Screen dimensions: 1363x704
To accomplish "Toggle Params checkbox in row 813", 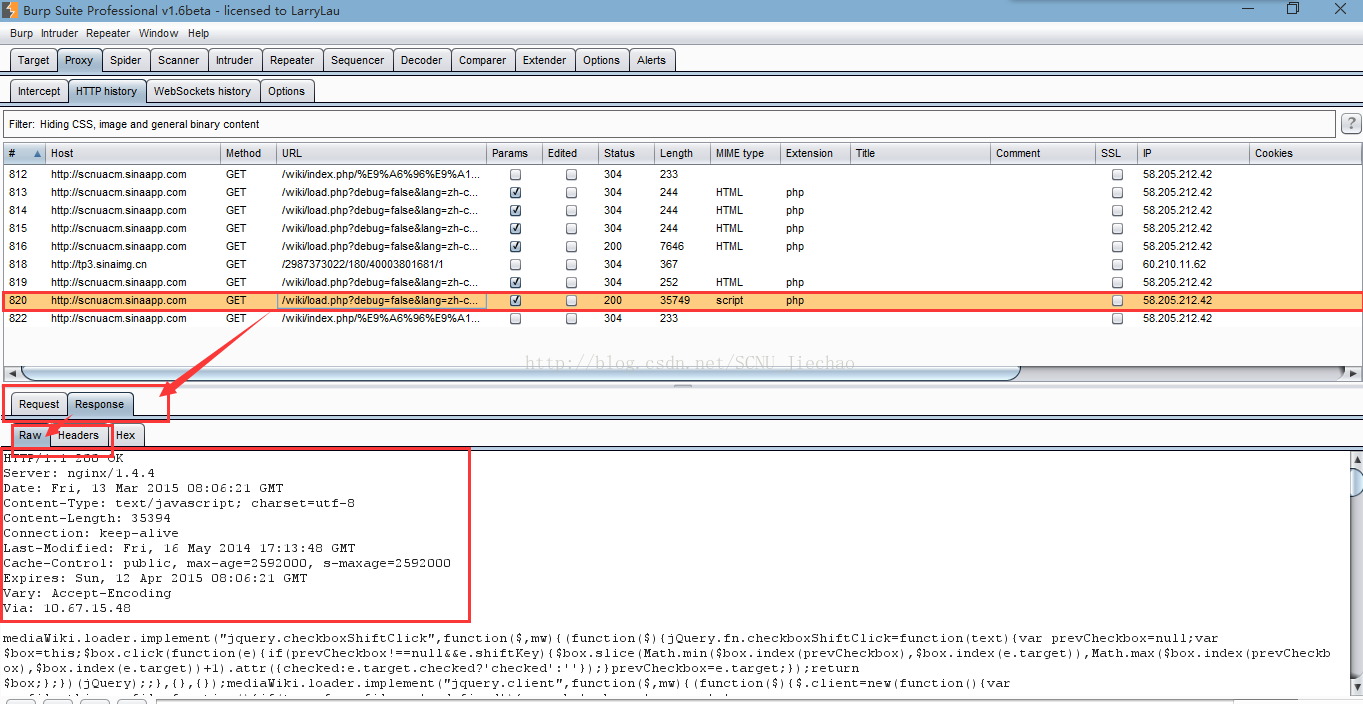I will [x=516, y=192].
